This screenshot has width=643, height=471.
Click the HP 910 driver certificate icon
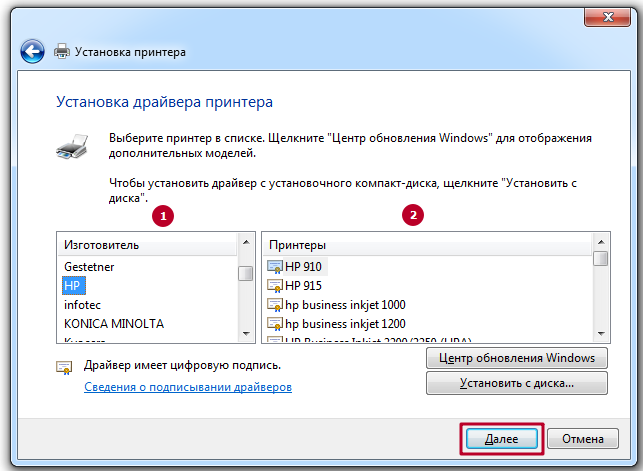tap(274, 267)
